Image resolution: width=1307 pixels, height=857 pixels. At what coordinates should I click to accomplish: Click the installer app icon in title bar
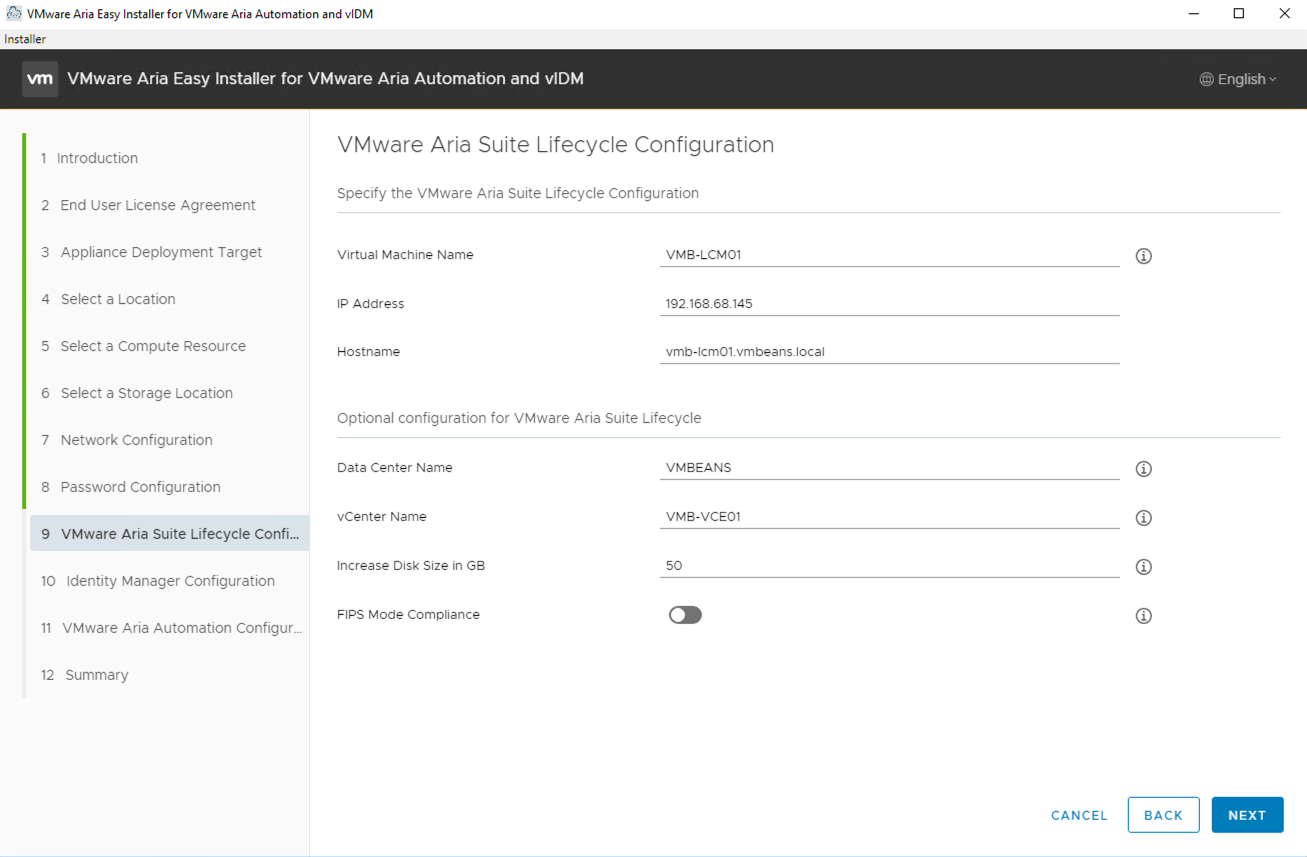click(13, 14)
